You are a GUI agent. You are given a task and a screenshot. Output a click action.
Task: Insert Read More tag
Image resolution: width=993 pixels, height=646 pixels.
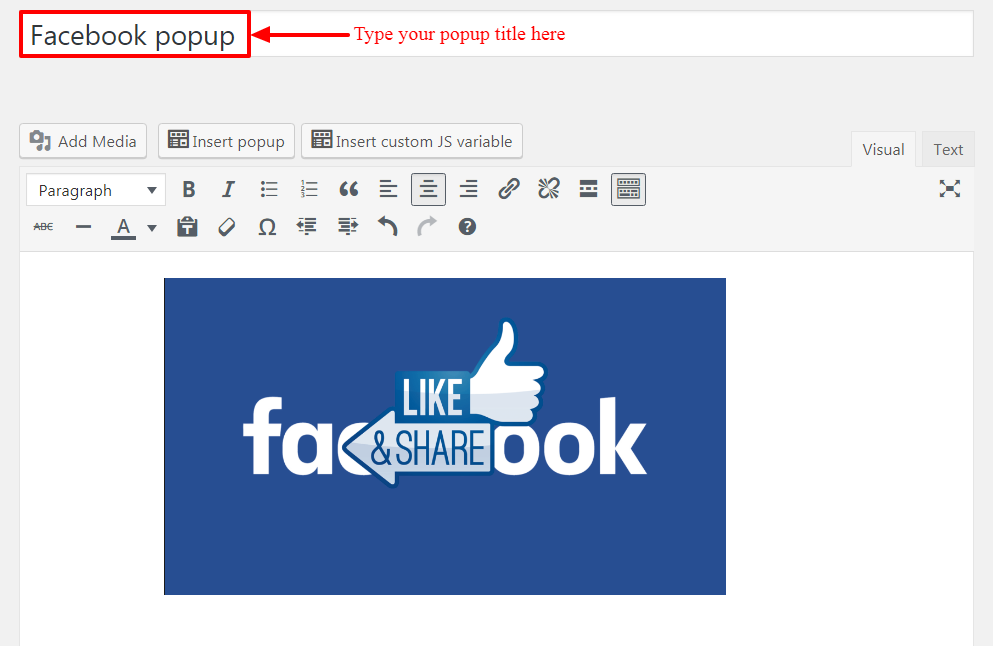pos(588,189)
